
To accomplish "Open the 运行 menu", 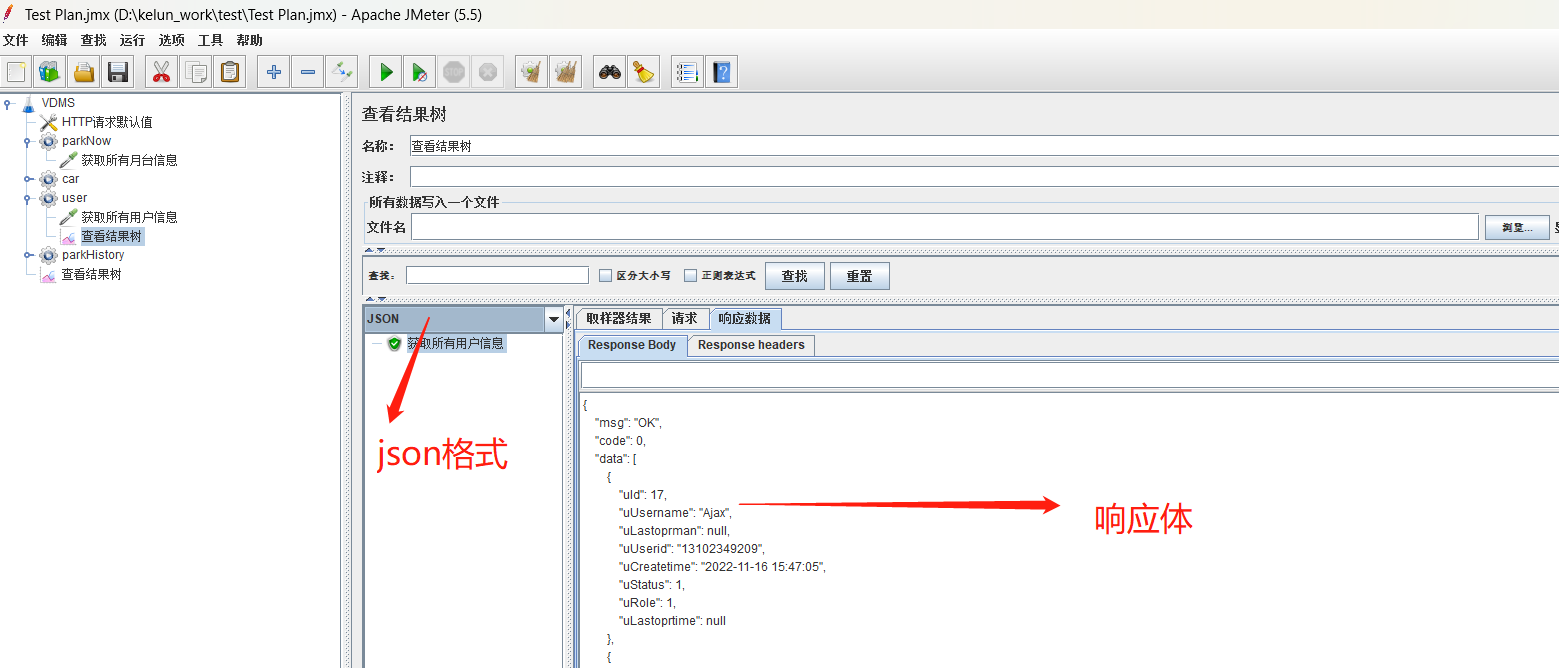I will pyautogui.click(x=132, y=40).
